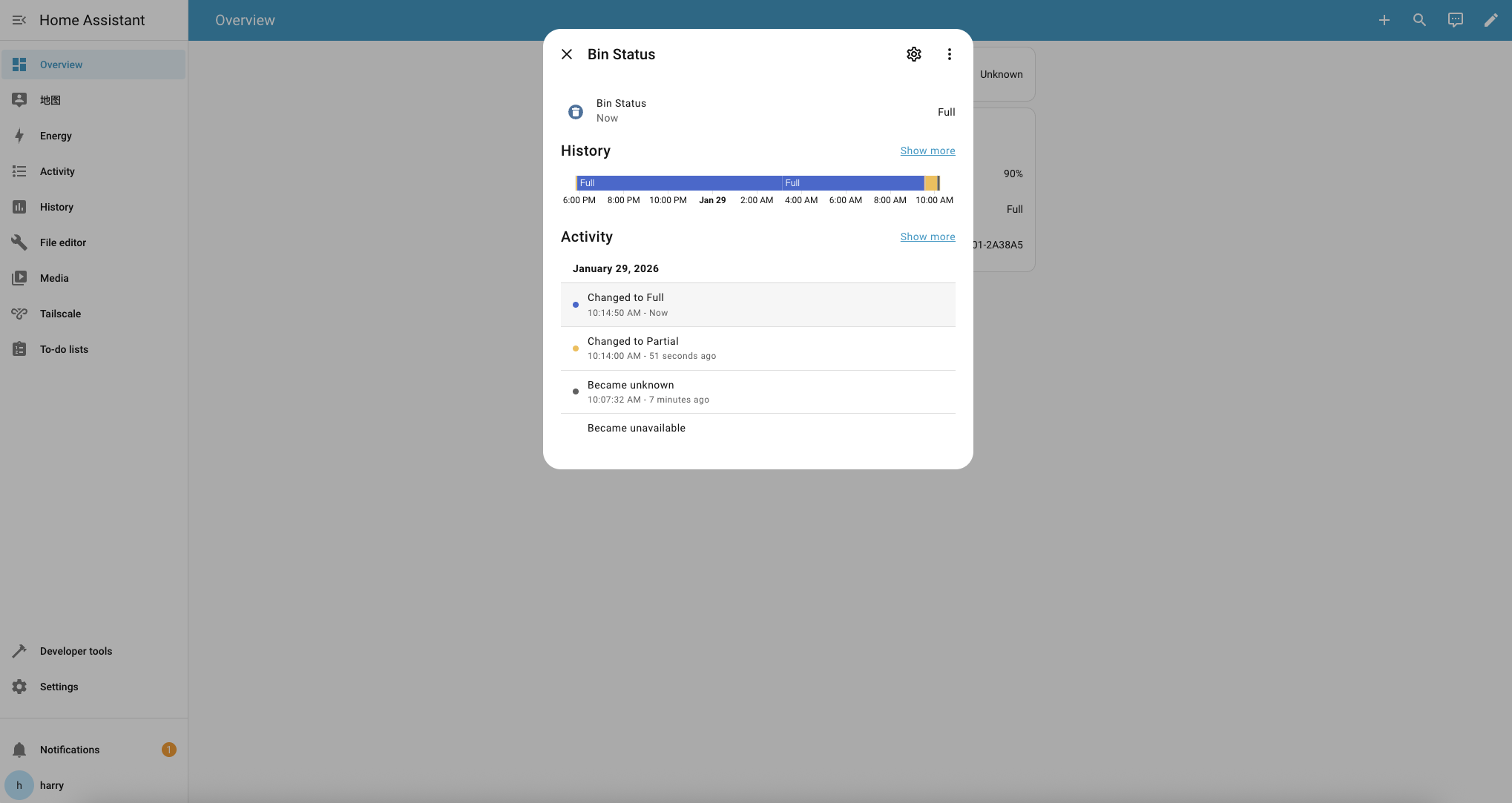Collapse the Home Assistant sidebar menu
The width and height of the screenshot is (1512, 803).
tap(19, 20)
